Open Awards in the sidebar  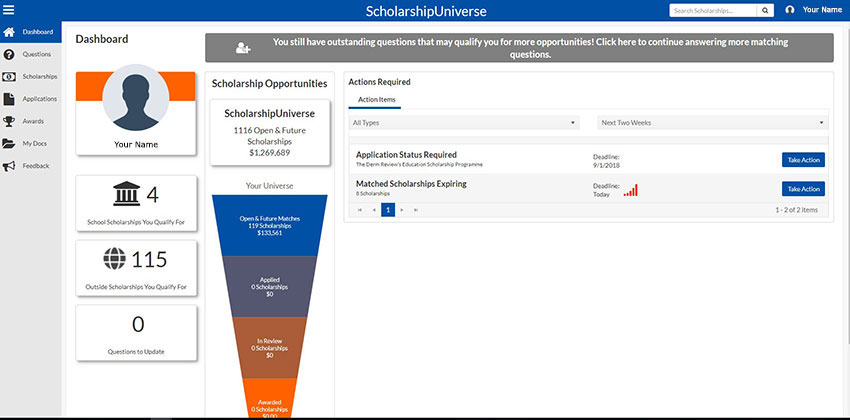31,121
